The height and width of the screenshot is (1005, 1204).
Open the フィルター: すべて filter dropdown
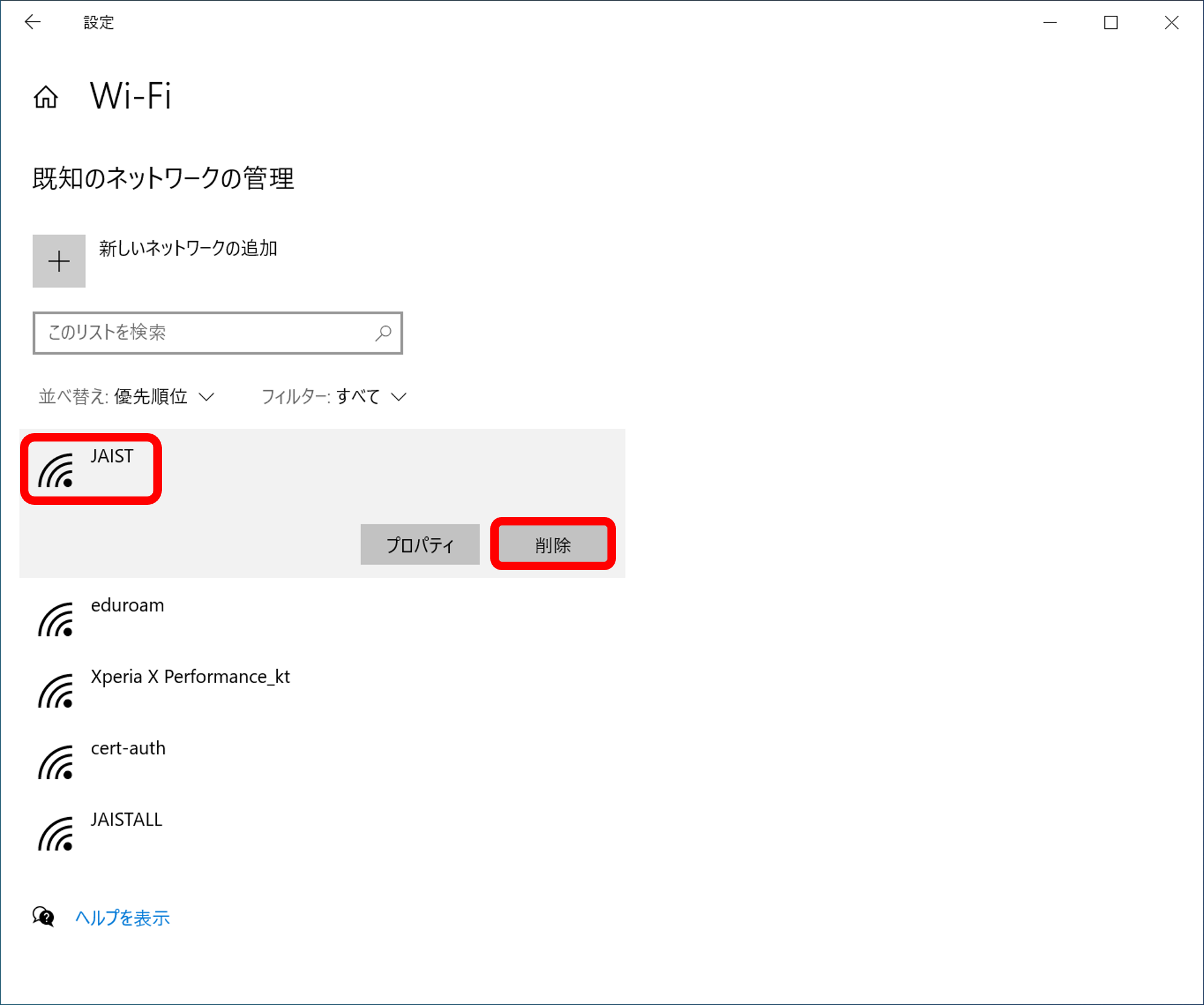(334, 397)
